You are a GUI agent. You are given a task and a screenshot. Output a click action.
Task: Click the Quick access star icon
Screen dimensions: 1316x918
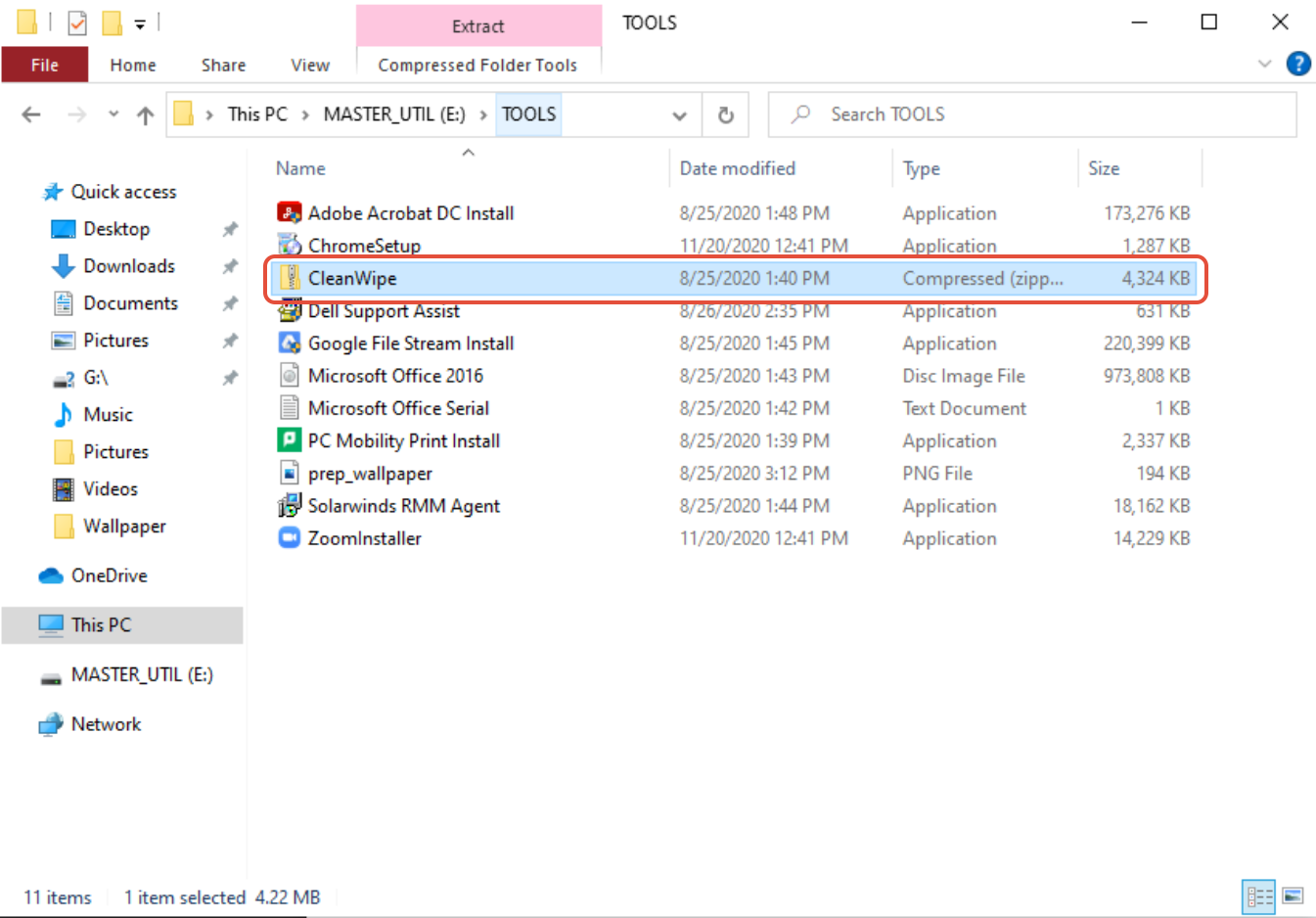click(52, 192)
